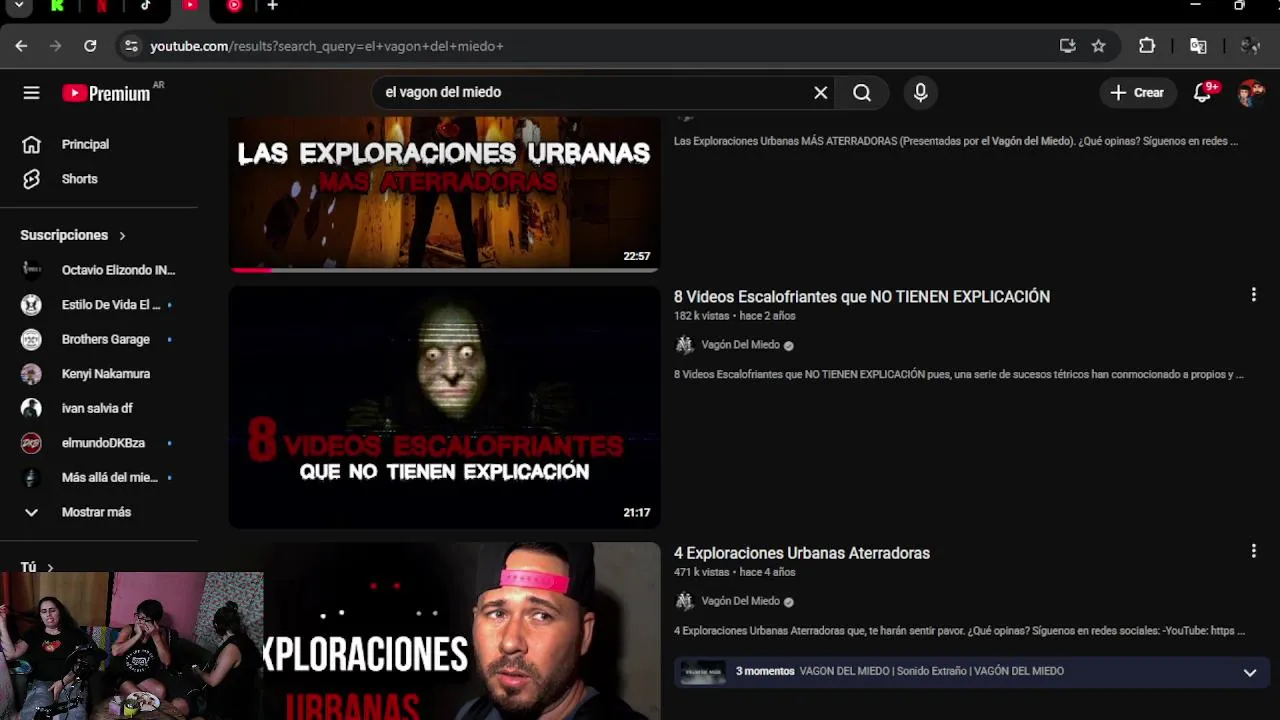The width and height of the screenshot is (1280, 720).
Task: Bookmark this page with star icon
Action: pos(1098,46)
